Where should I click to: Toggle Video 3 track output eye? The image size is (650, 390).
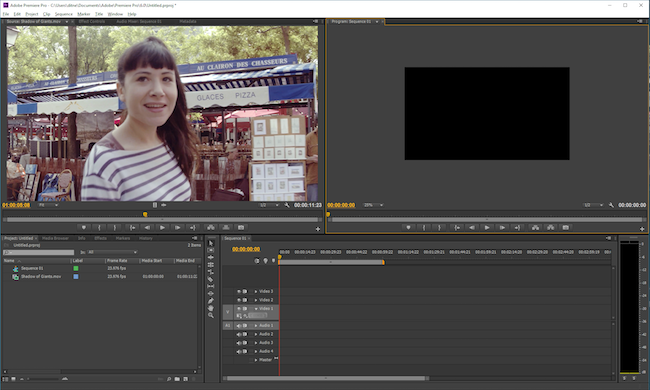[239, 291]
